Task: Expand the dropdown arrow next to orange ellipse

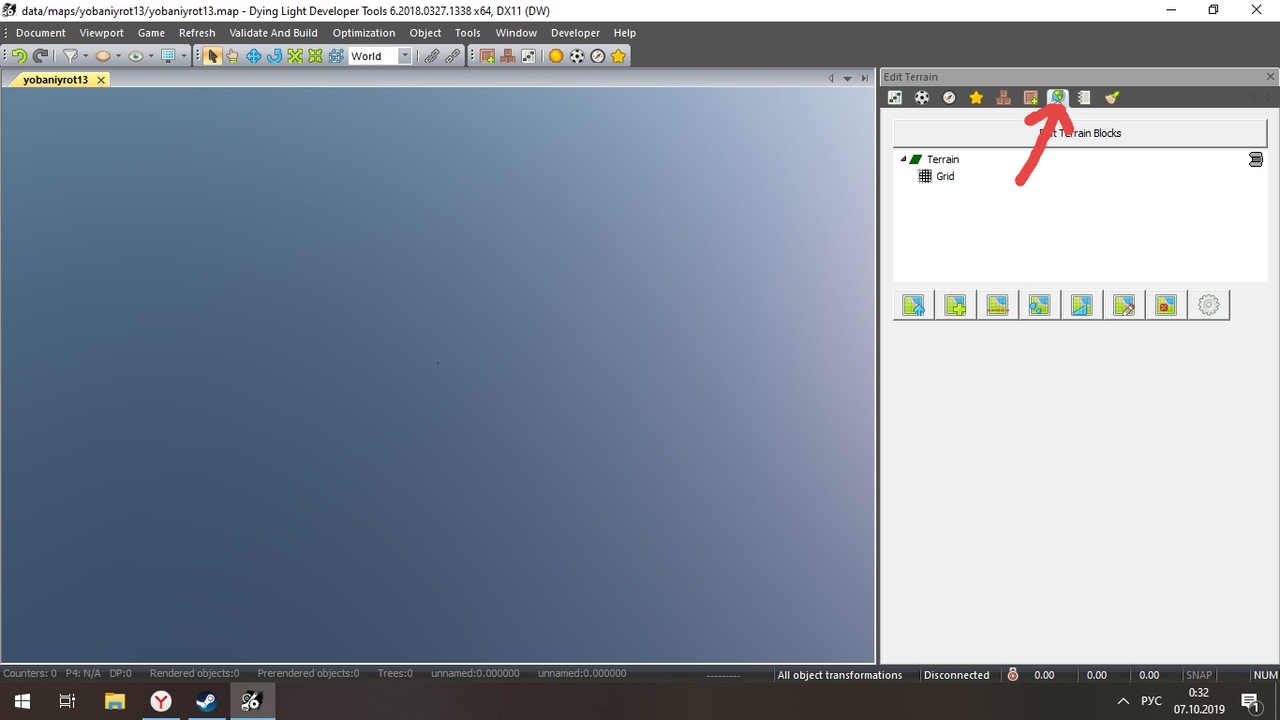Action: (x=118, y=56)
